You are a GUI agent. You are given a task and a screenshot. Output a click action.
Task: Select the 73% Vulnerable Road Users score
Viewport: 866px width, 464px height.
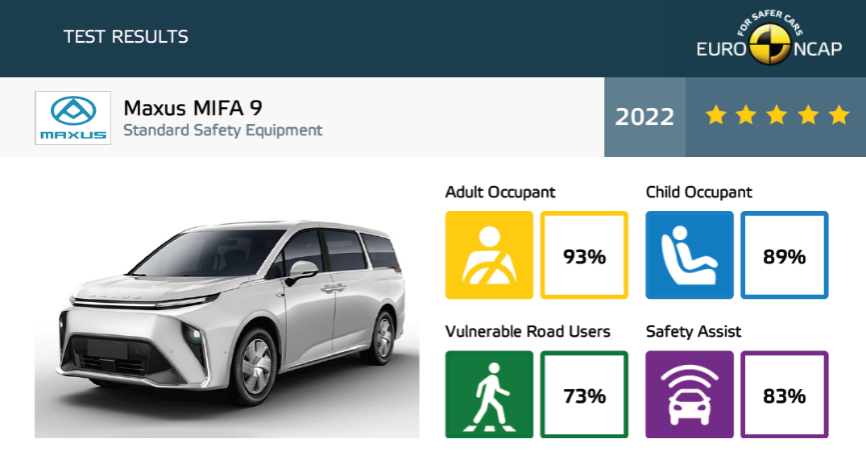point(584,395)
